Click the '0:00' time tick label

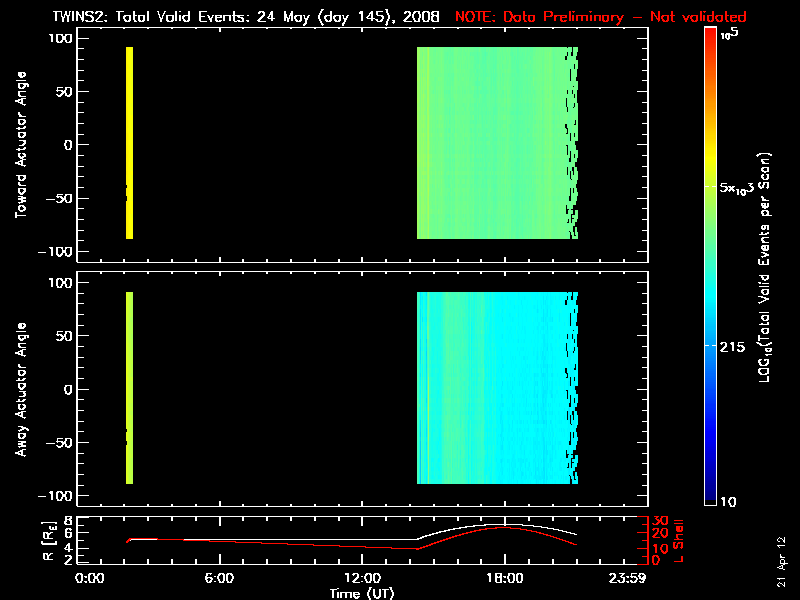tap(90, 578)
